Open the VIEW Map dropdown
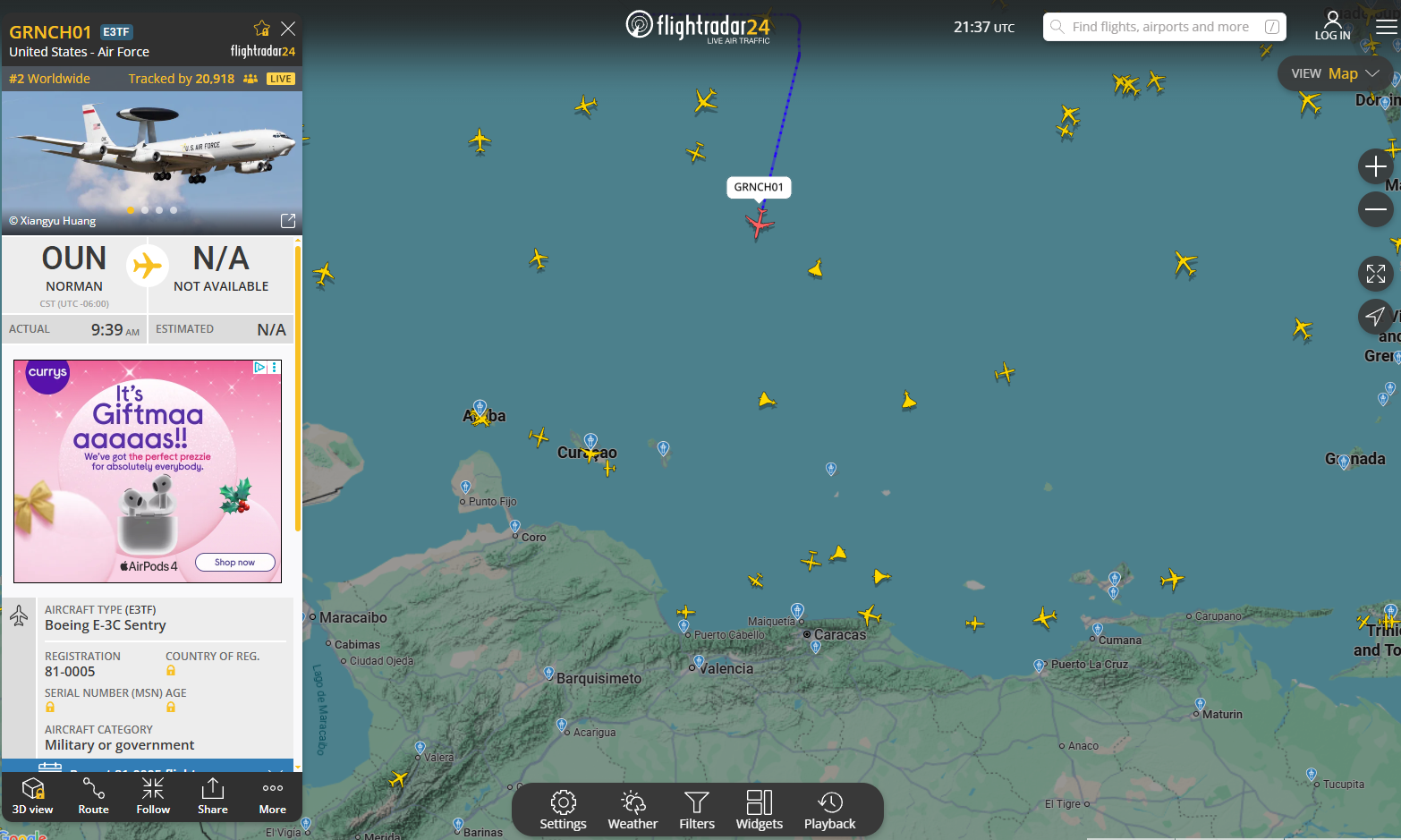The image size is (1401, 840). click(1335, 73)
